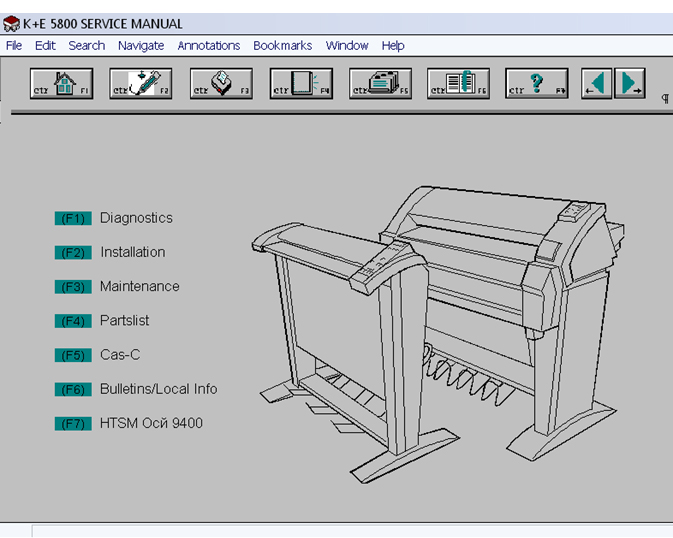Open help via question mark toolbar icon
The image size is (673, 538).
(537, 83)
